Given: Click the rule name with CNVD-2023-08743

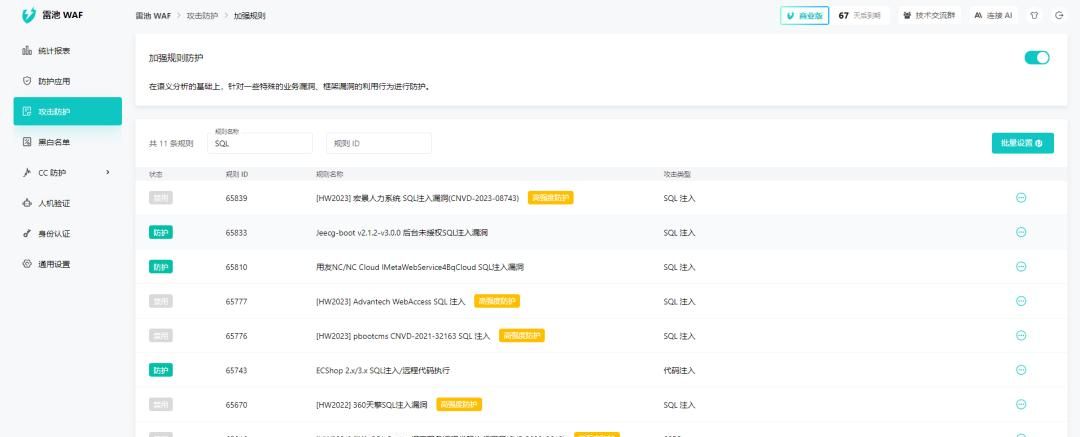Looking at the screenshot, I should tap(417, 198).
